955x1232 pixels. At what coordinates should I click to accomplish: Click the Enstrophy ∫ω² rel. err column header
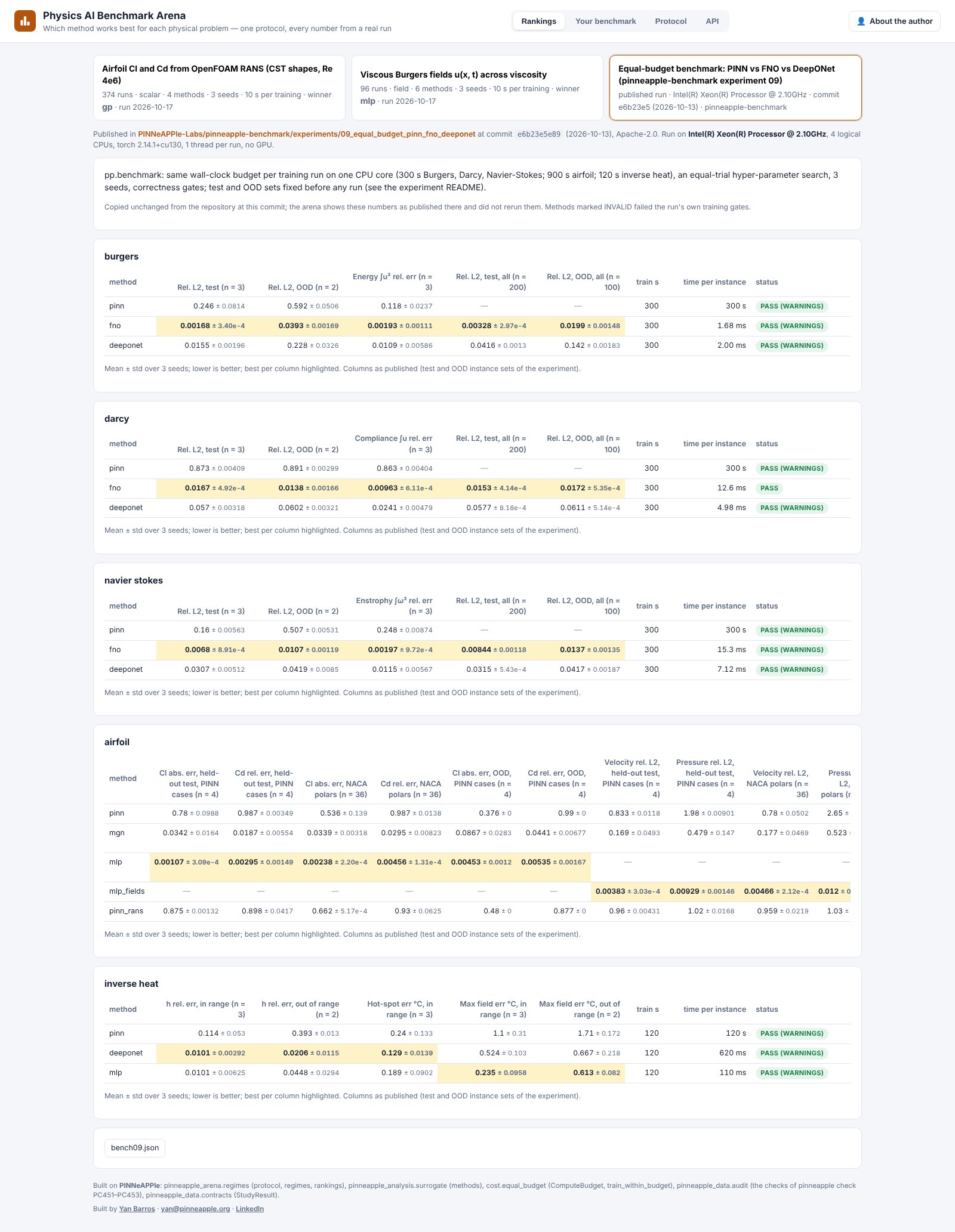tap(394, 606)
